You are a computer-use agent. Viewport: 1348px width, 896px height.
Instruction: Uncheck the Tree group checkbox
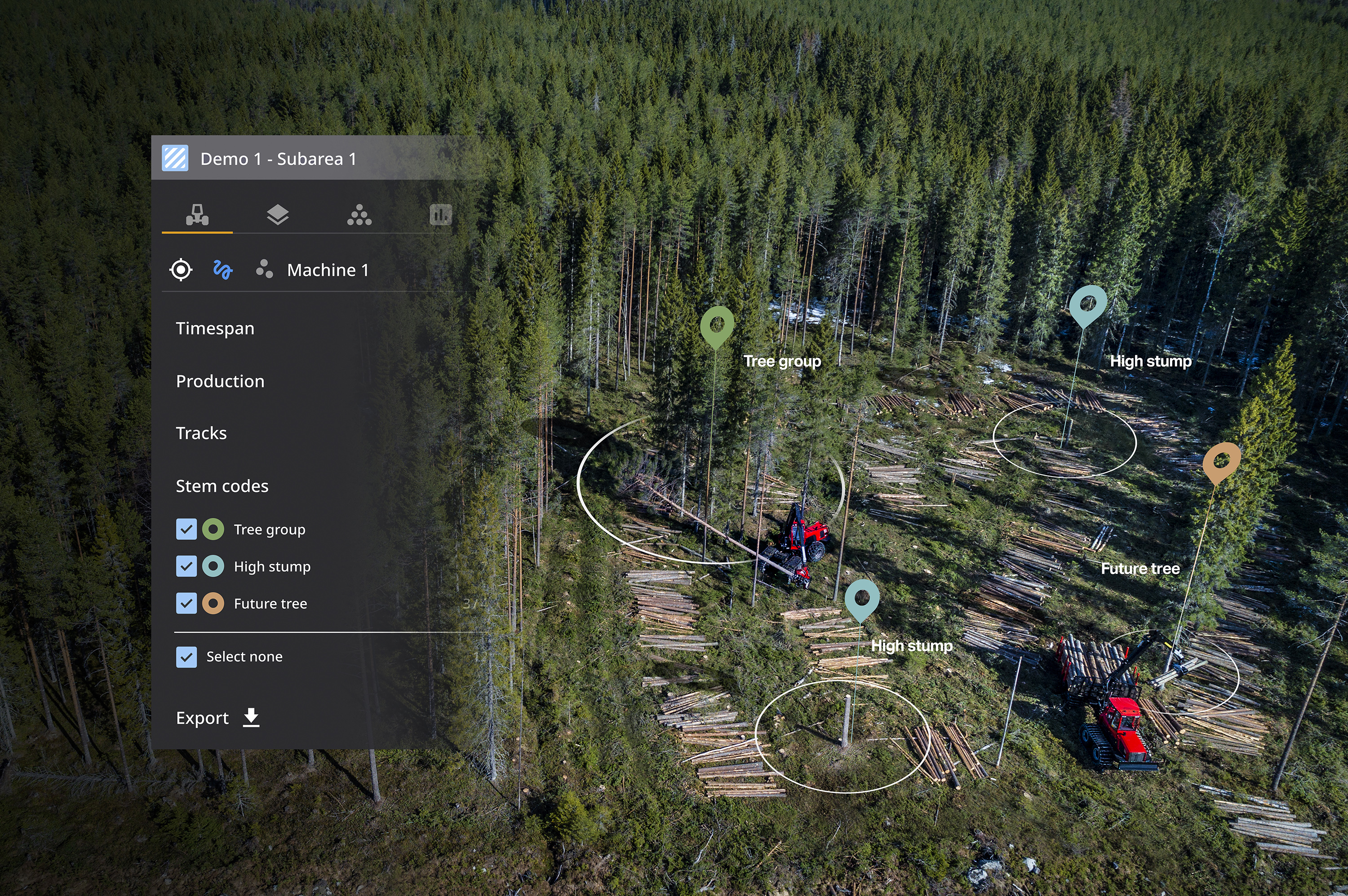186,529
